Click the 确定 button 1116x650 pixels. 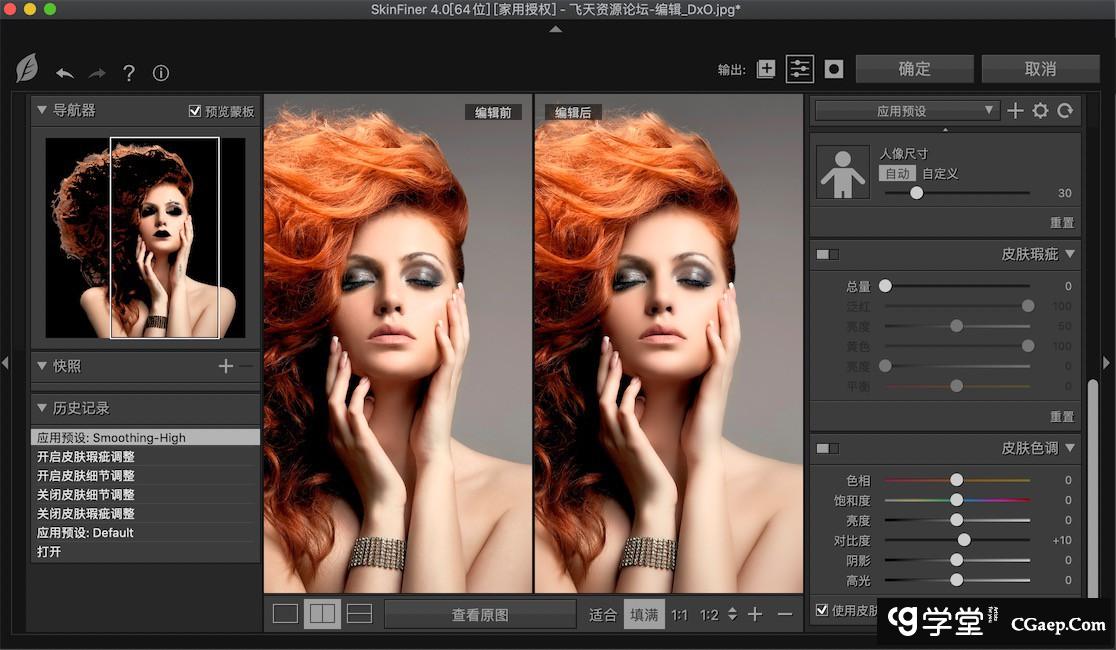coord(914,69)
